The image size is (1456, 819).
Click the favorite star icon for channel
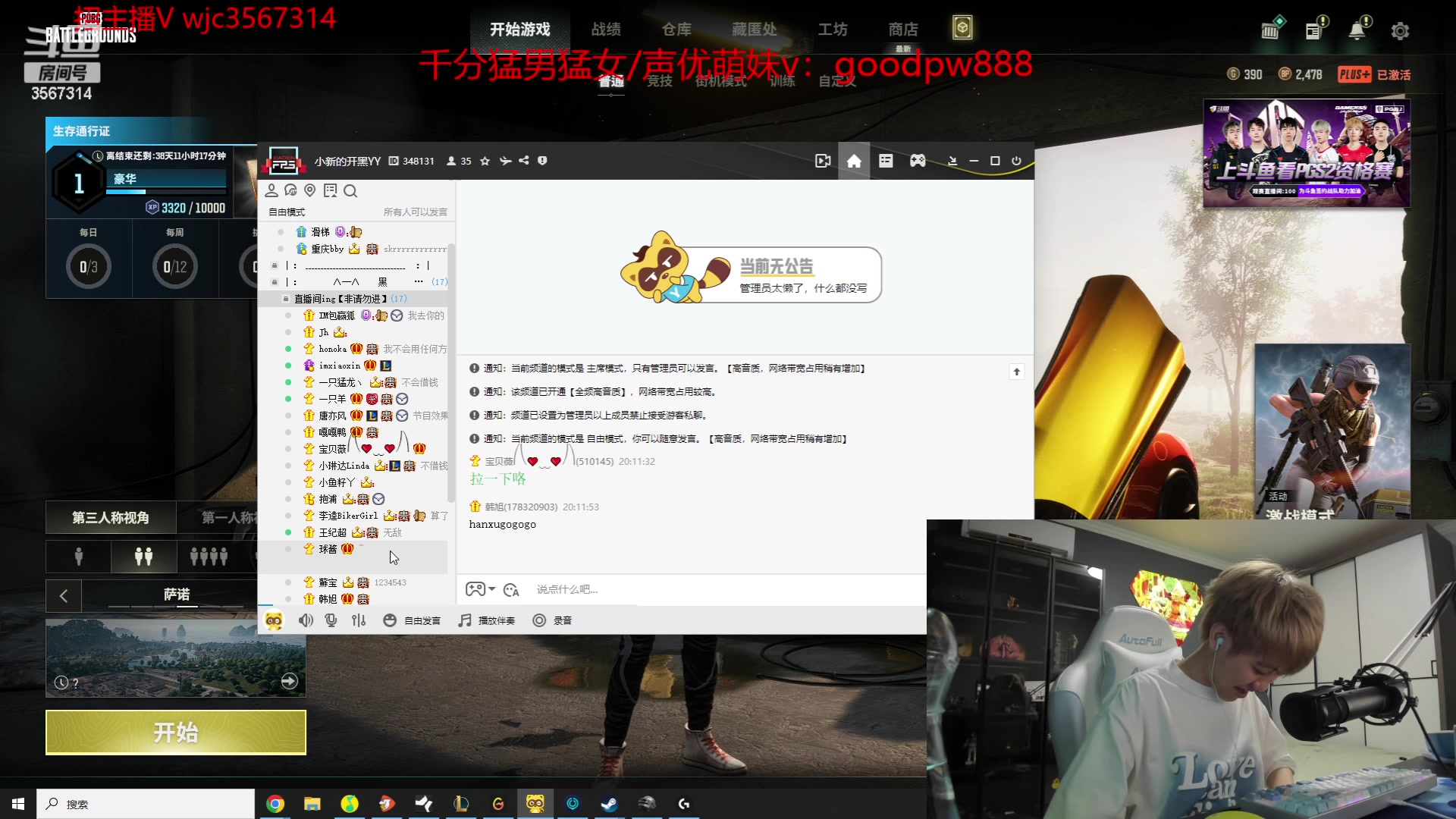(x=485, y=161)
